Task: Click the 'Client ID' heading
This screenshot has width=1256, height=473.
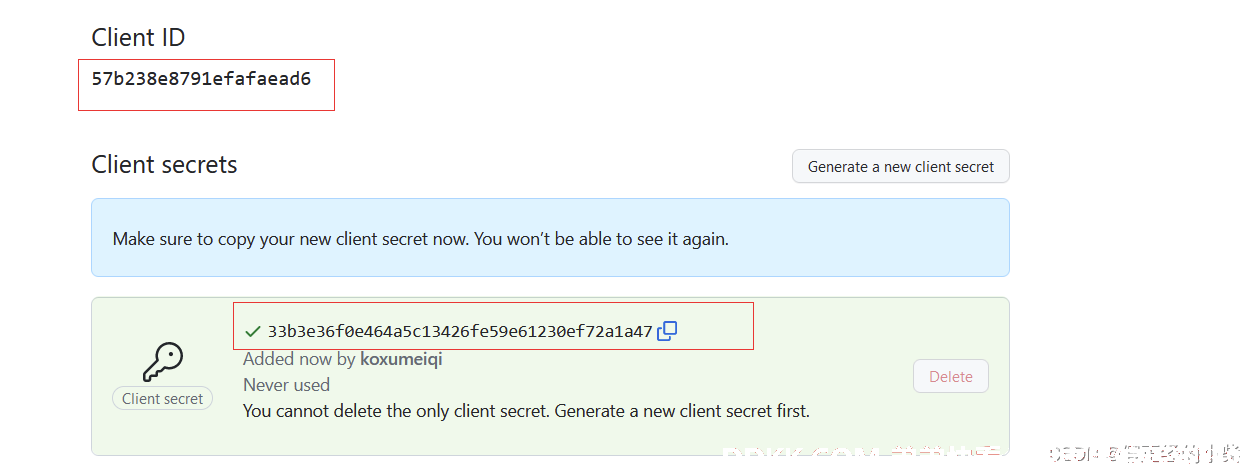Action: tap(138, 38)
